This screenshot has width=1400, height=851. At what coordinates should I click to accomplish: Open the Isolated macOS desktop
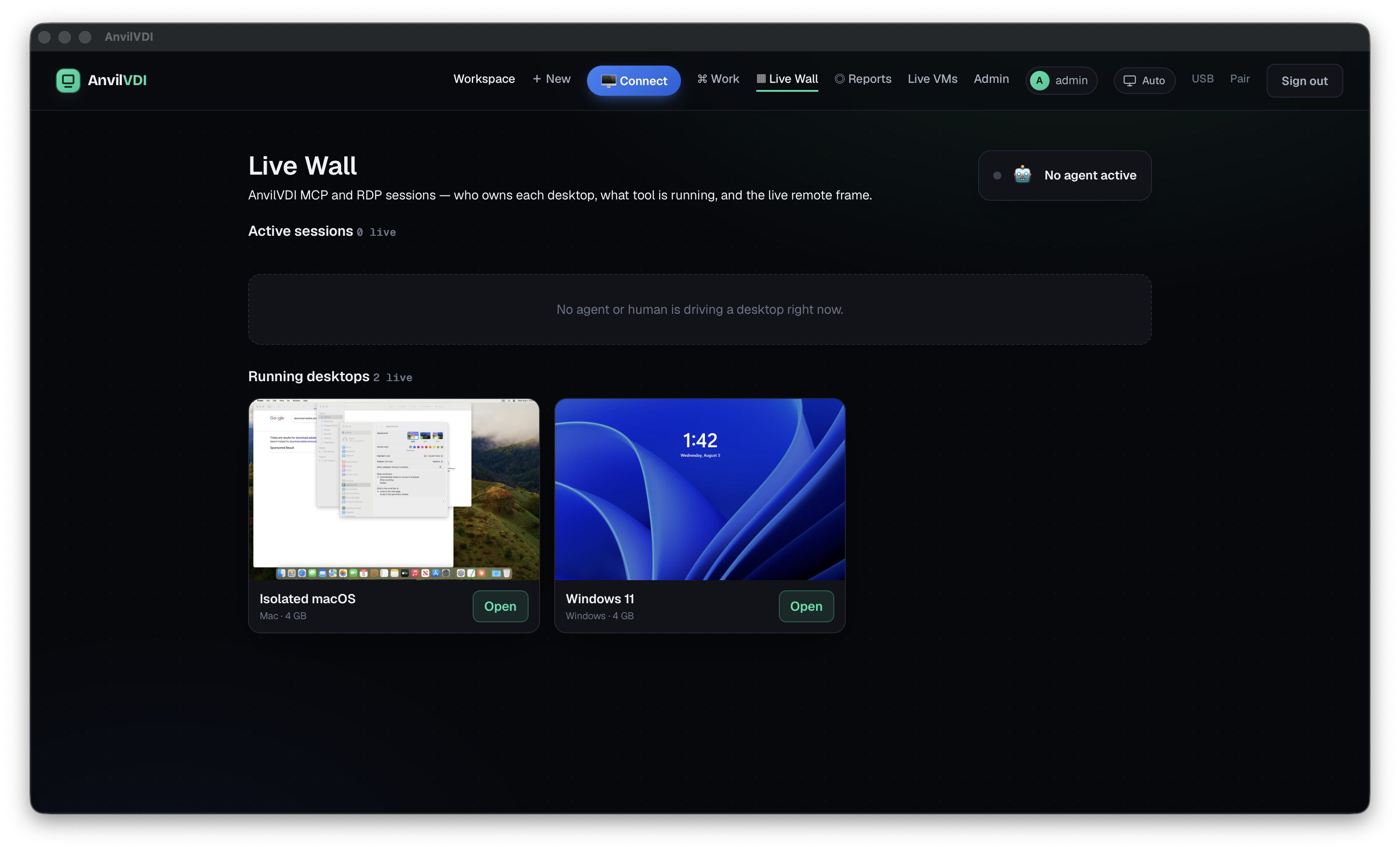(x=500, y=606)
